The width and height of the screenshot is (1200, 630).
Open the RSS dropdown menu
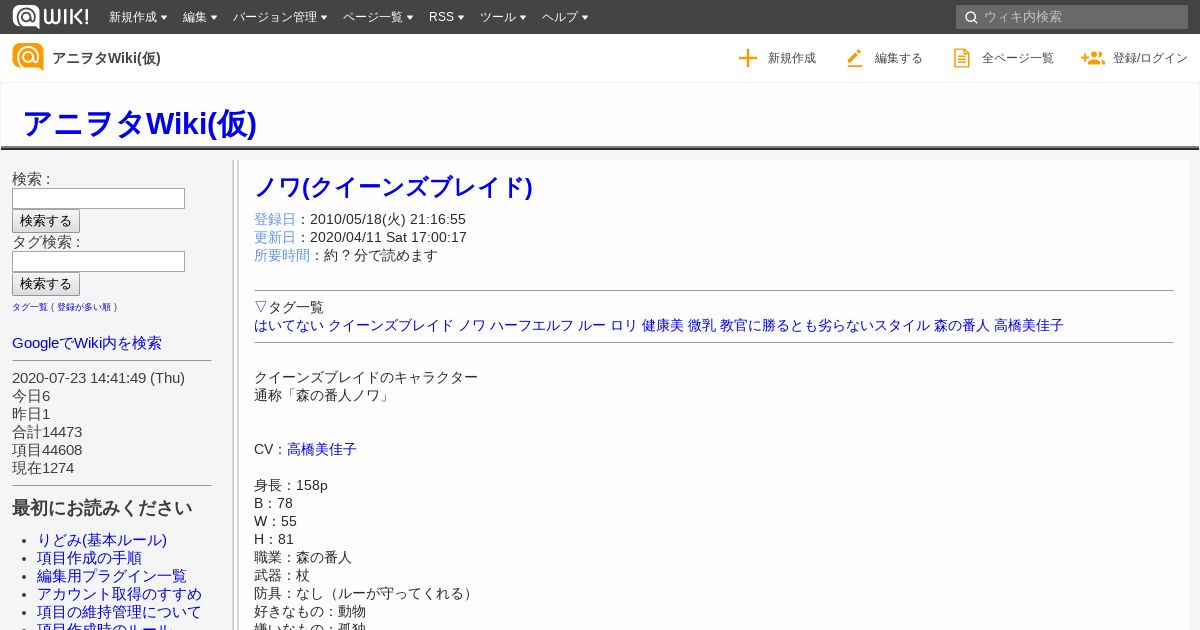(446, 17)
